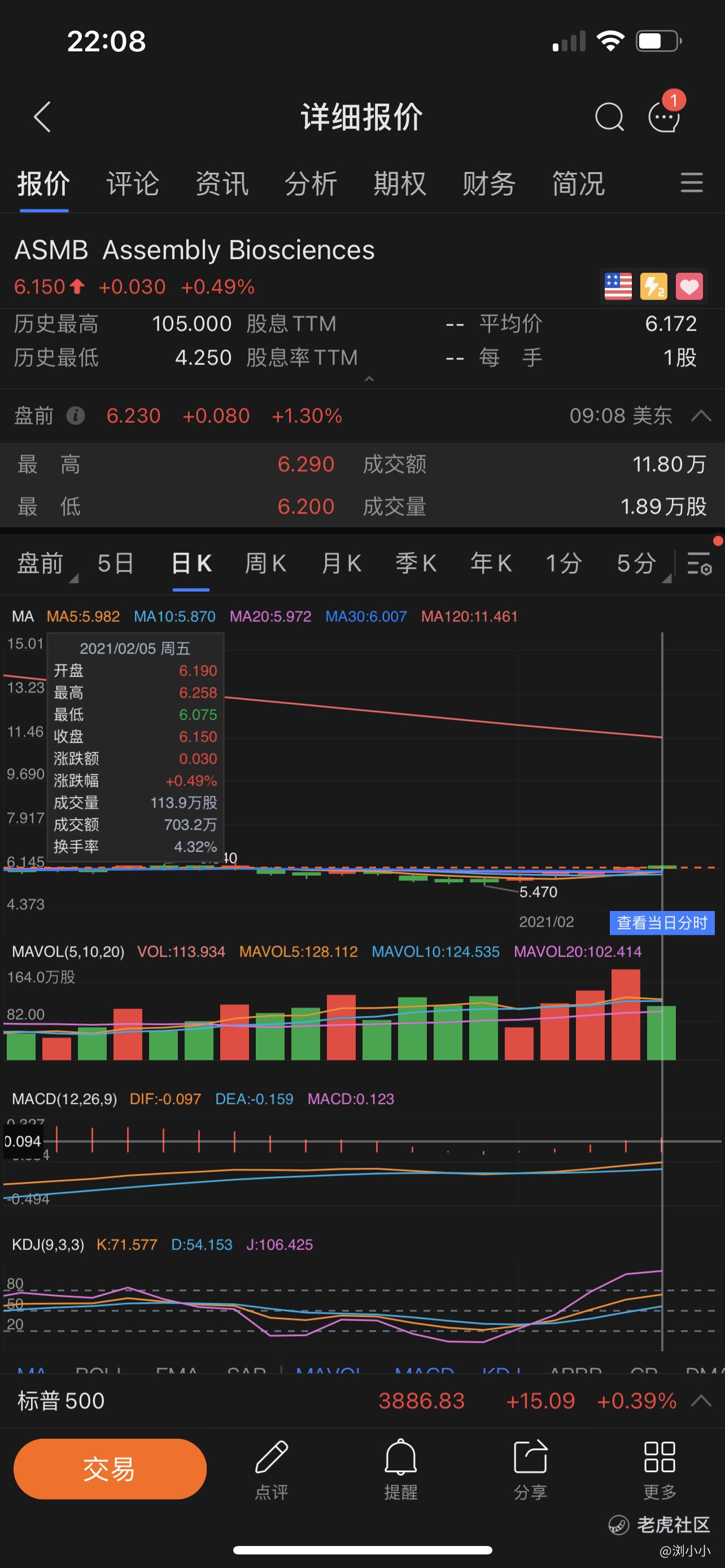Tap the 成交额 11.80万 value
Image resolution: width=725 pixels, height=1568 pixels.
(x=669, y=465)
